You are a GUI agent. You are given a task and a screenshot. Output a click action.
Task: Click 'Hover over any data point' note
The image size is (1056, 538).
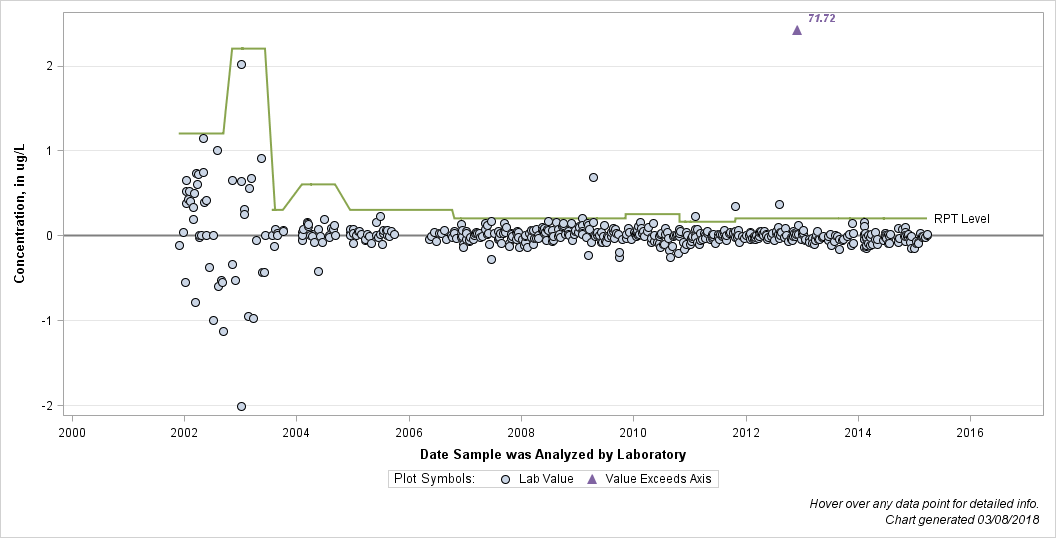(x=924, y=504)
